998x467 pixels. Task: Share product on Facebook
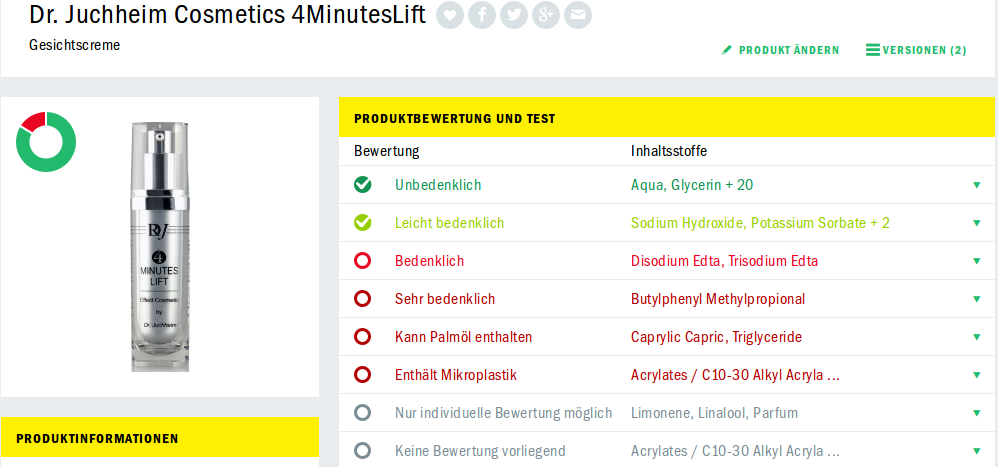pyautogui.click(x=482, y=15)
